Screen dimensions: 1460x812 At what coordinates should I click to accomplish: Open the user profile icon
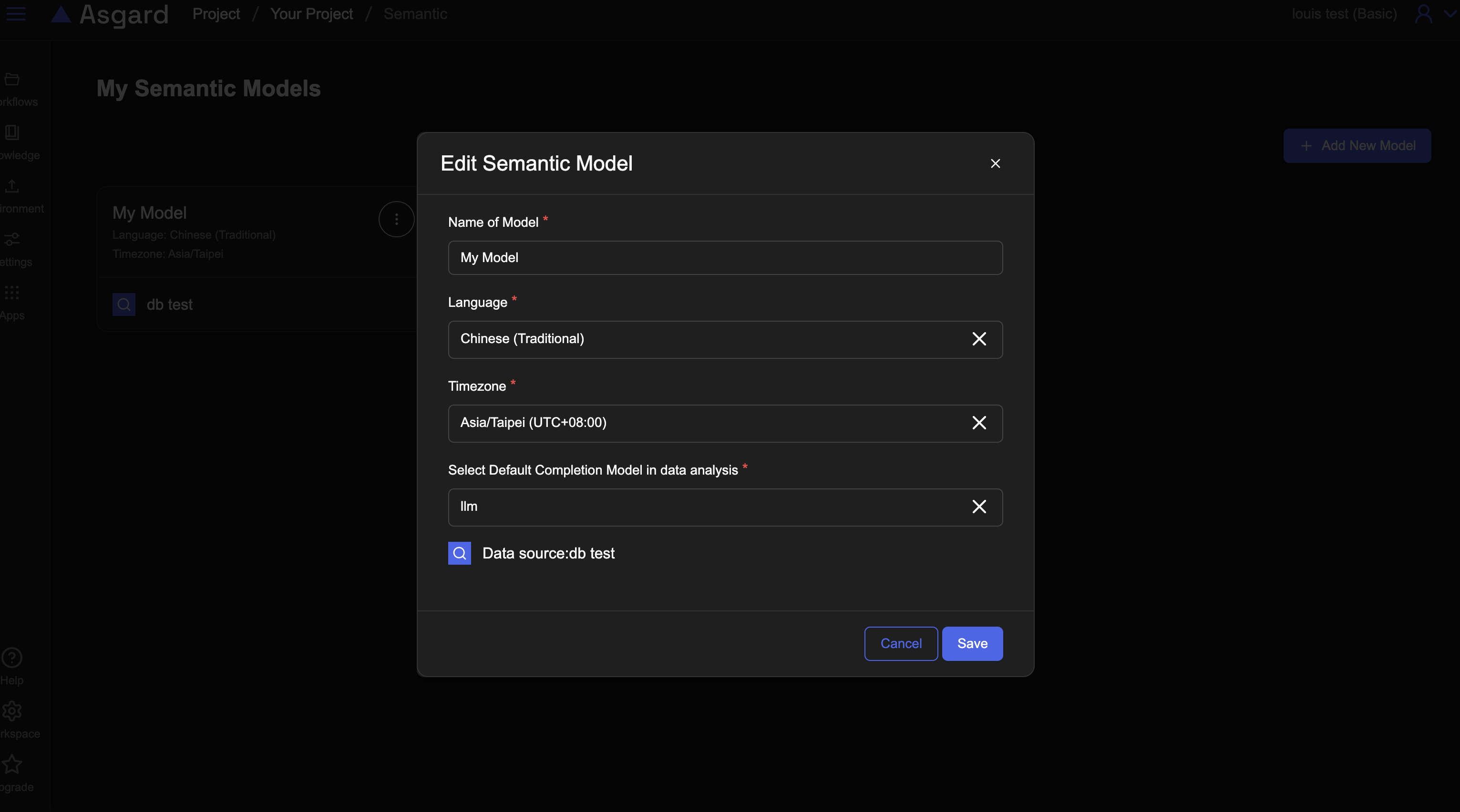[1423, 14]
